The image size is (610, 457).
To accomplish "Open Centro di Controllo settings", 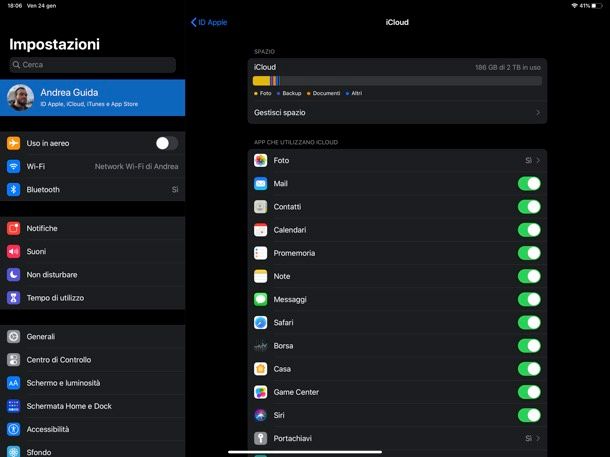I will [x=93, y=360].
